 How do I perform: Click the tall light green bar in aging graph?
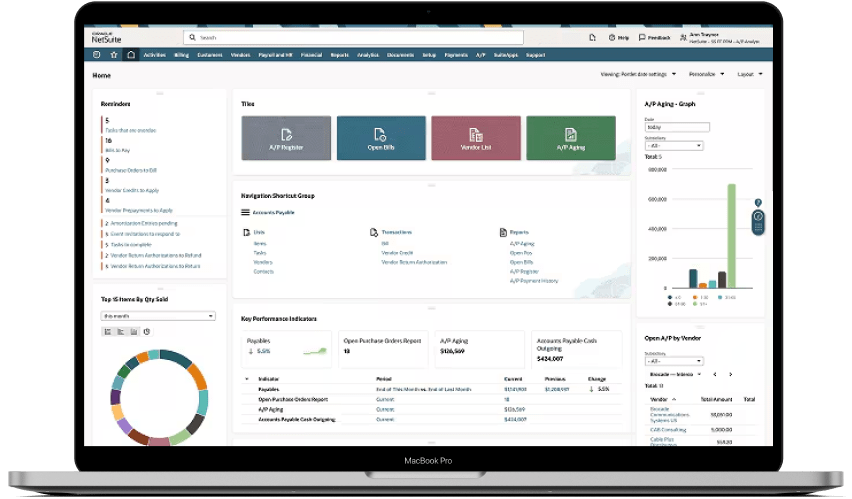click(x=732, y=236)
